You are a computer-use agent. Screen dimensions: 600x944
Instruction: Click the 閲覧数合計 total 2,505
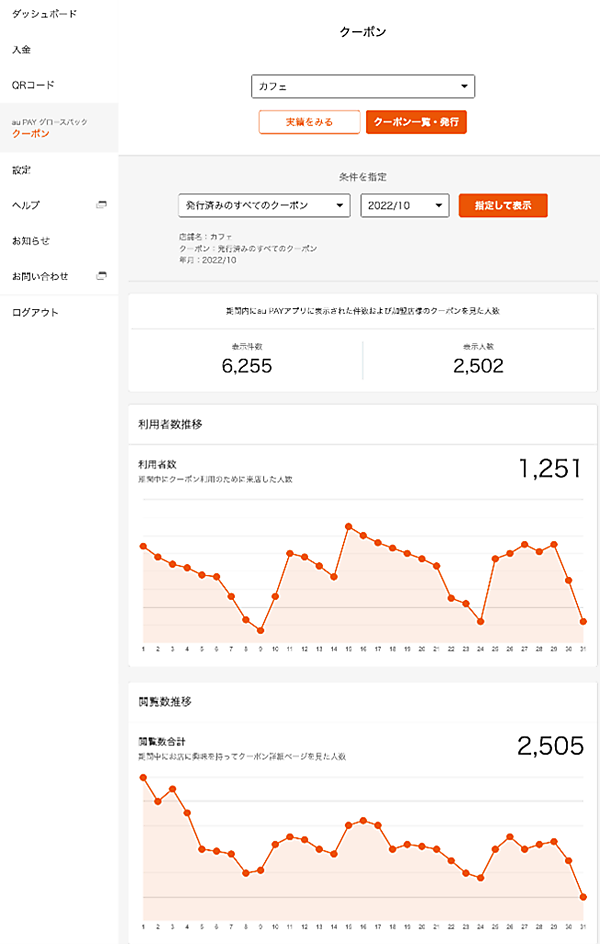(550, 746)
